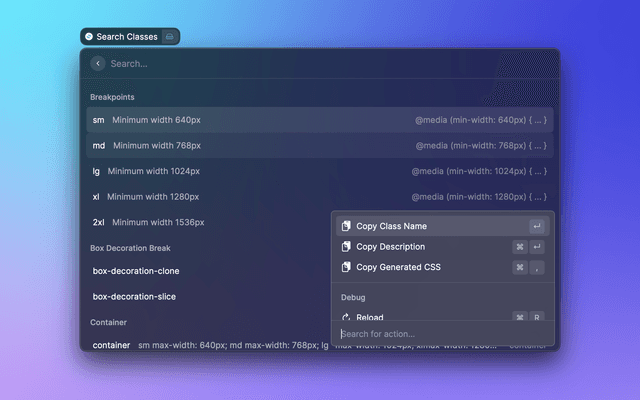Click the Return key badge on Copy Class Name
The width and height of the screenshot is (640, 400).
pyautogui.click(x=537, y=226)
